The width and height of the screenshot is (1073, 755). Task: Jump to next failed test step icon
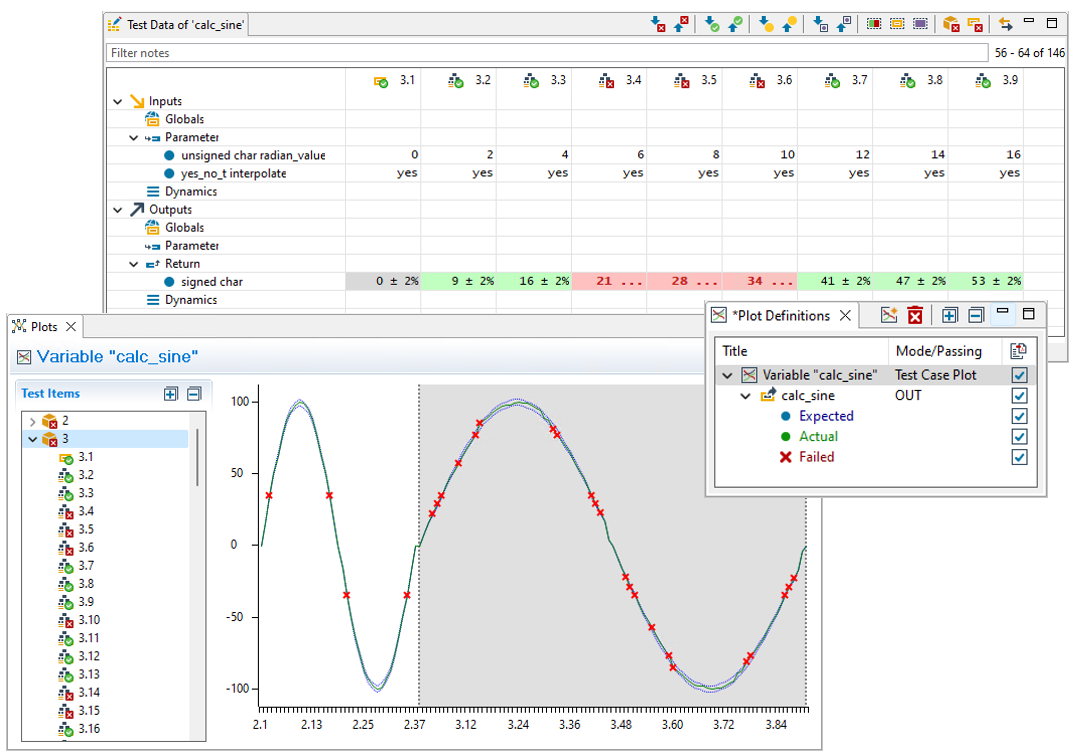click(658, 24)
